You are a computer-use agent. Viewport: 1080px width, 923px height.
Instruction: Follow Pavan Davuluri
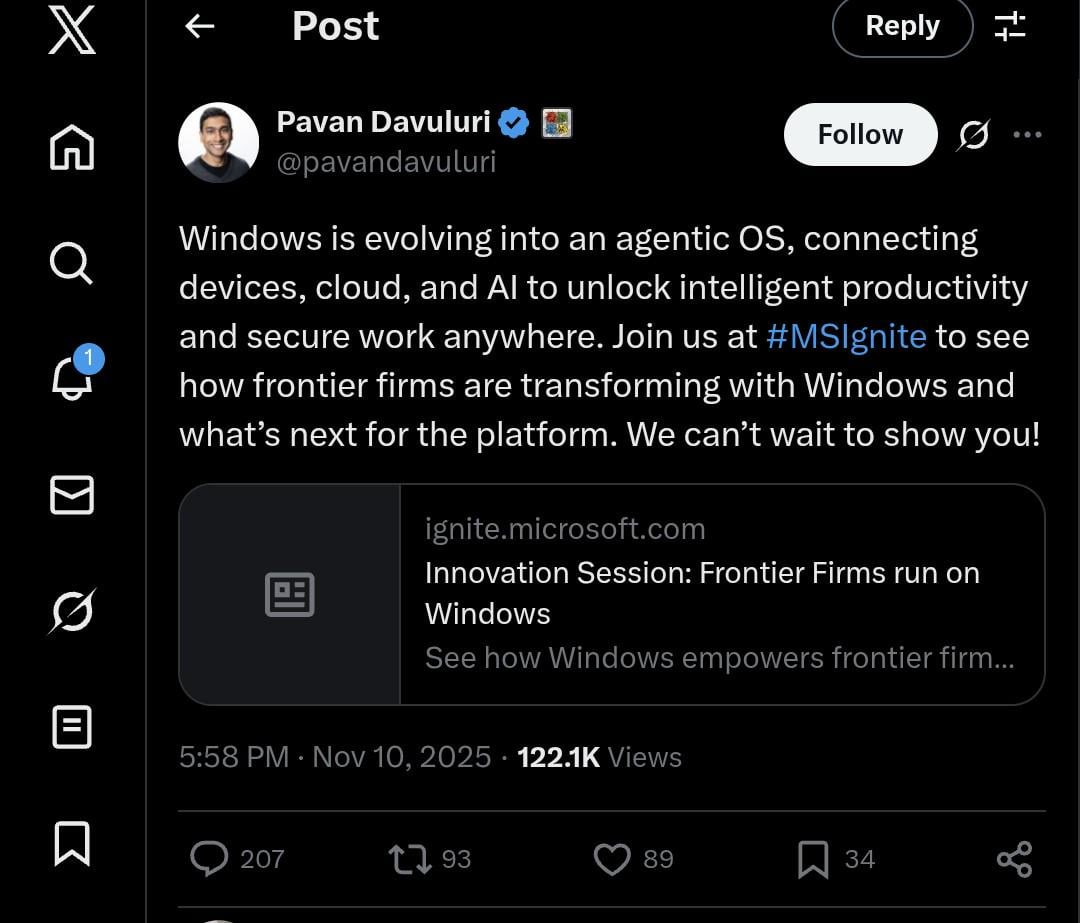[860, 134]
